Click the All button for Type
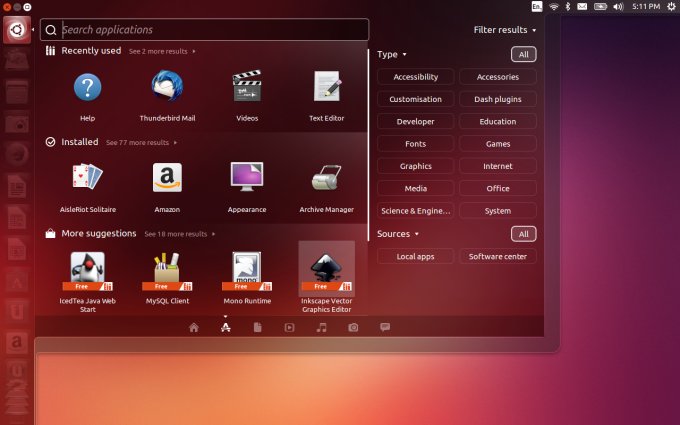This screenshot has height=425, width=680. (522, 54)
